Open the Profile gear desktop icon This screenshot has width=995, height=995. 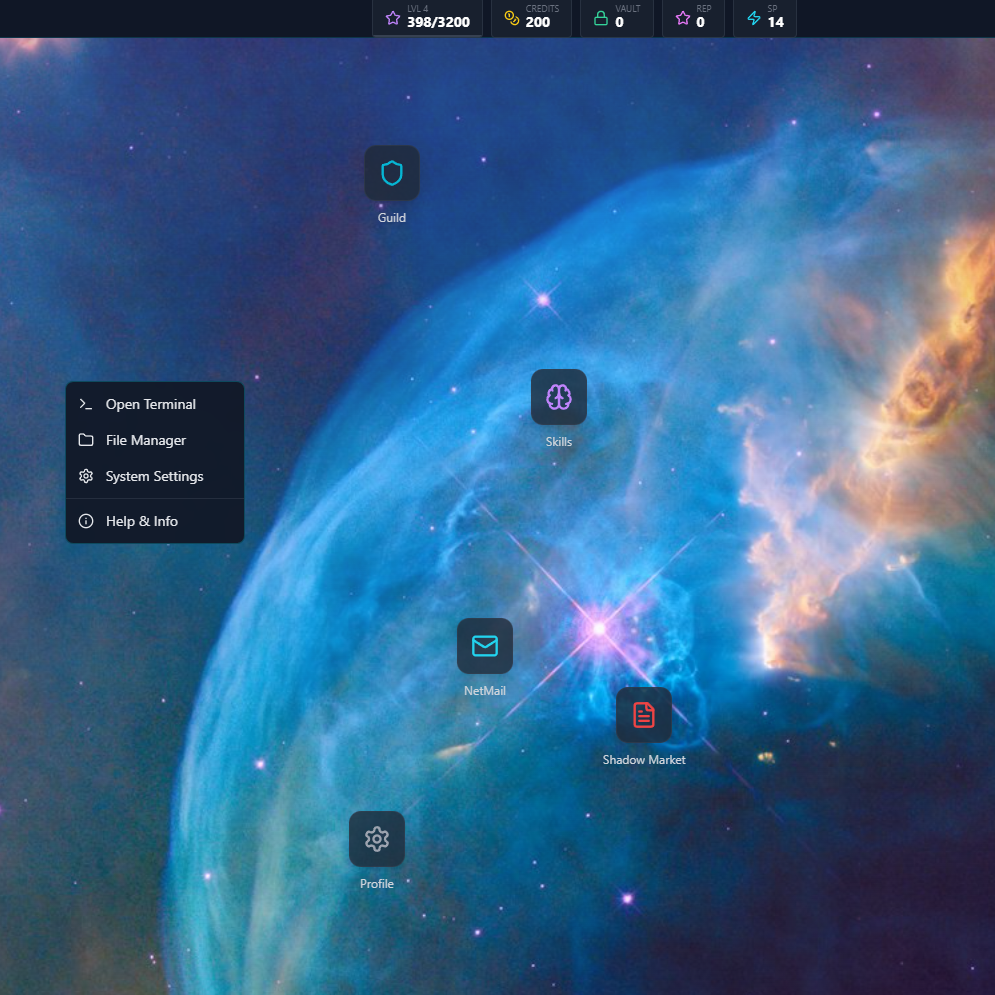376,839
